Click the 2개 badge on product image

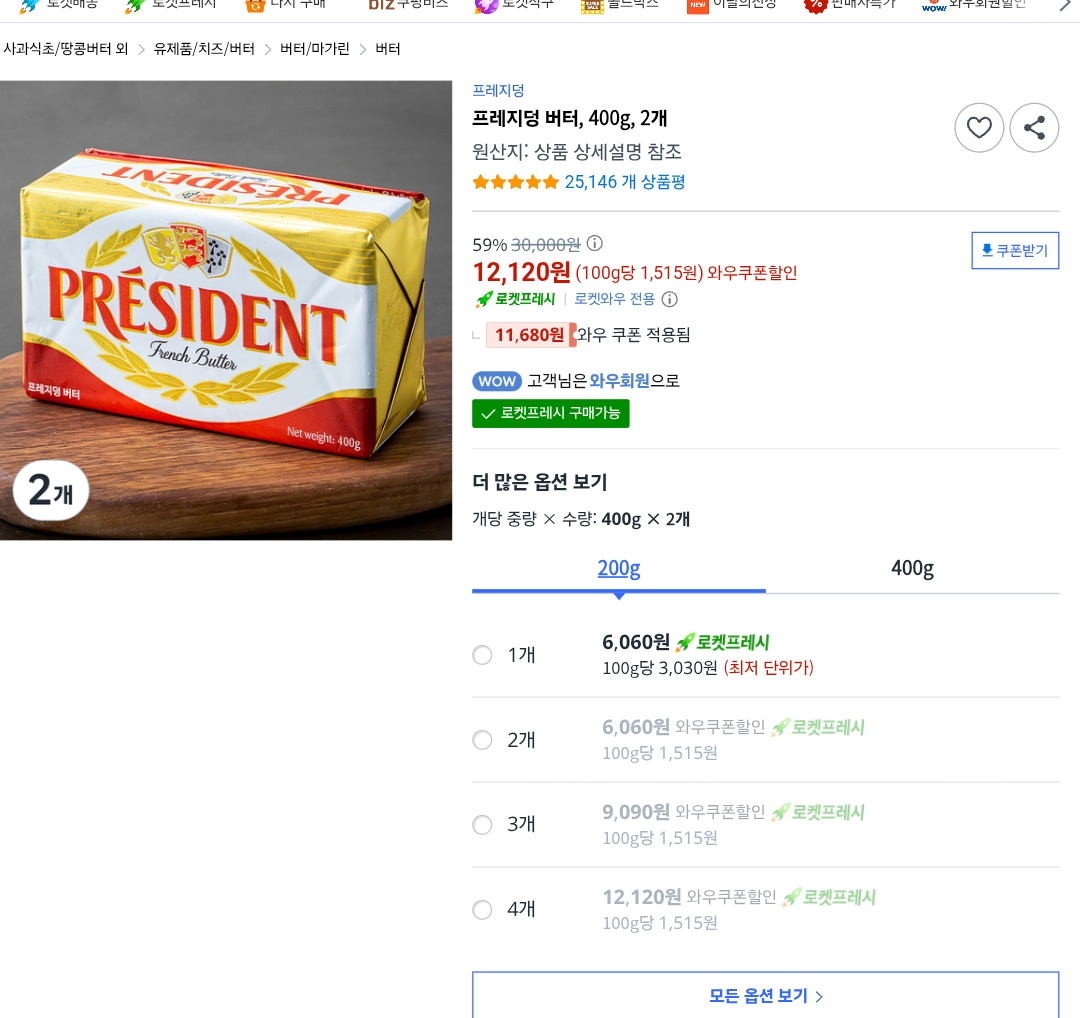pos(51,491)
